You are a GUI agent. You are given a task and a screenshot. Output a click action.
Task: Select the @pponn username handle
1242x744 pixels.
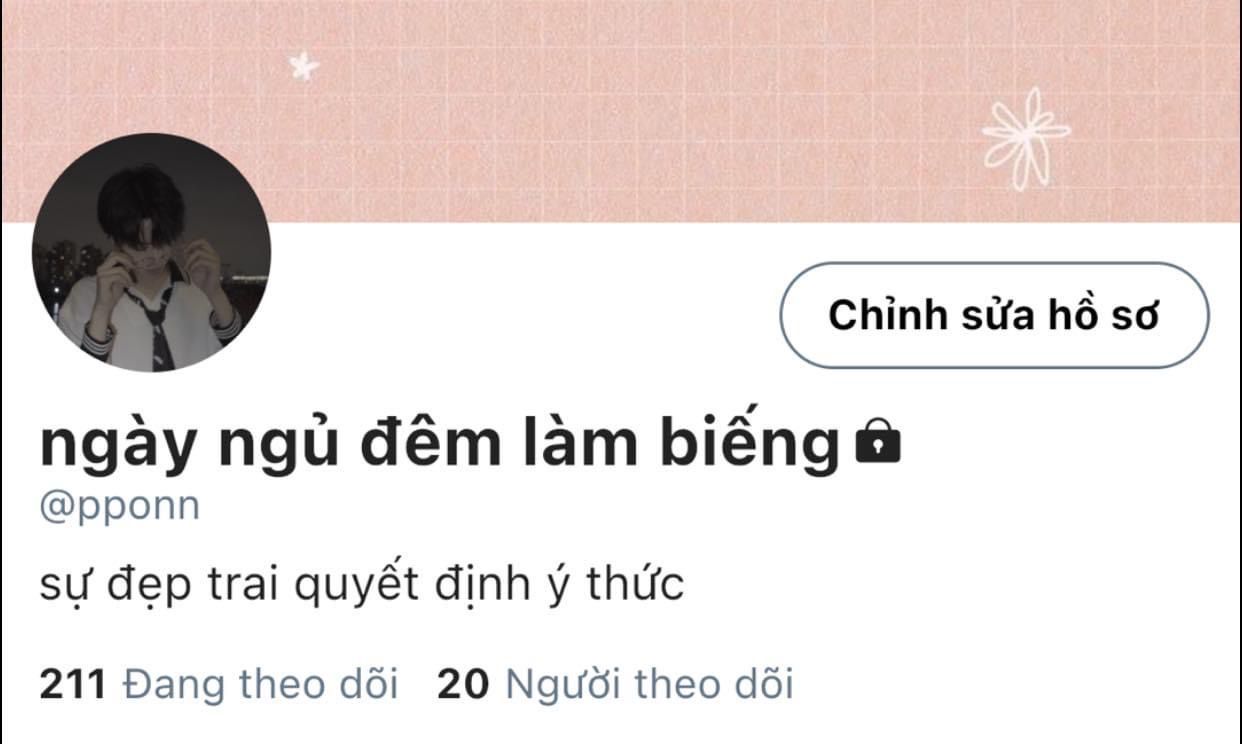click(x=120, y=506)
